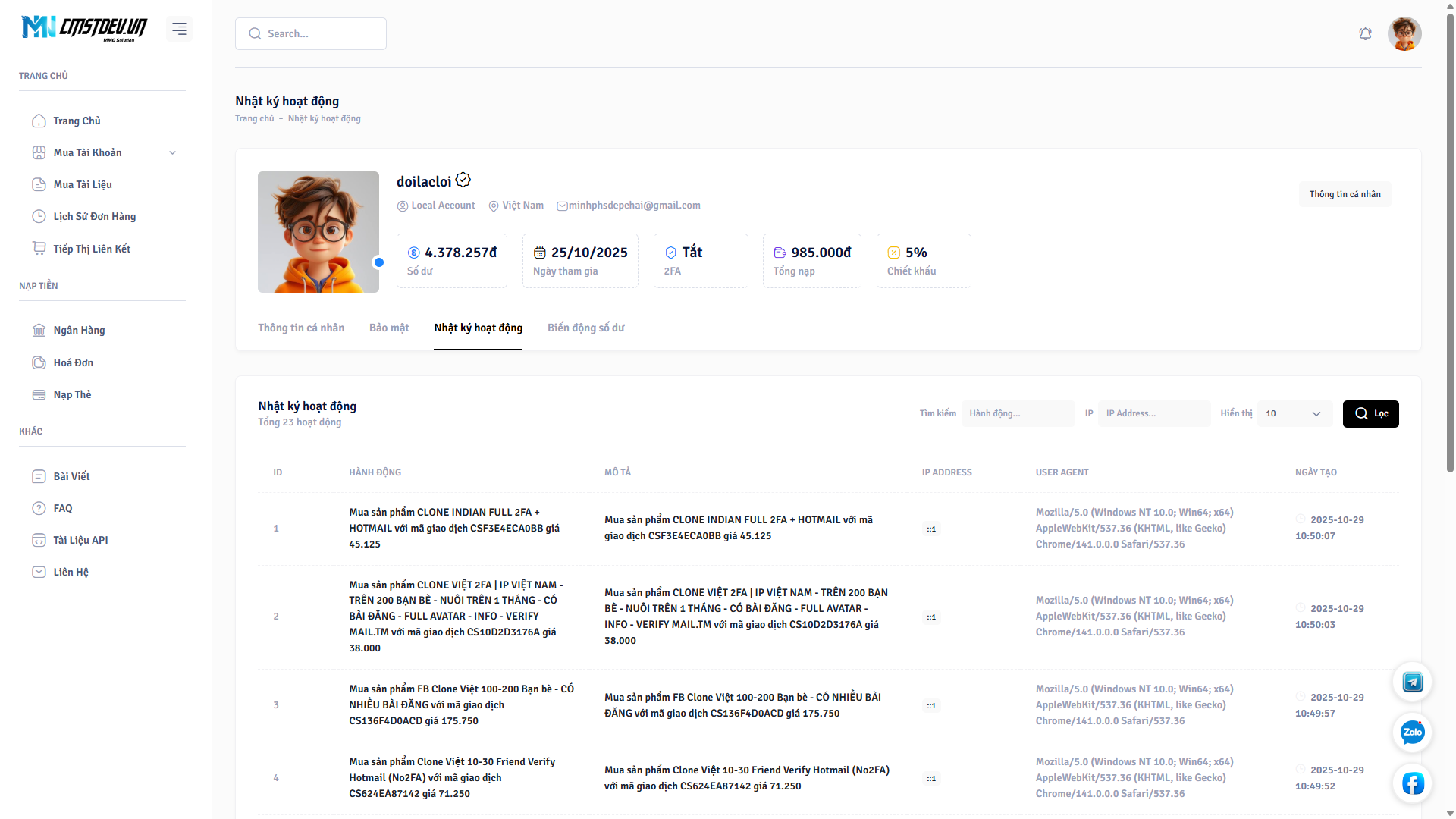Click the Thông tin cá nhân button

coord(1345,194)
